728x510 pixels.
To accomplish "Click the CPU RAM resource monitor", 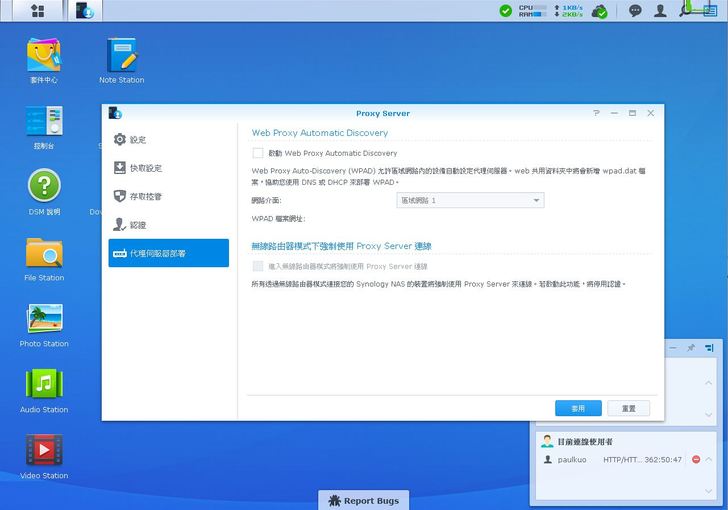I will coord(533,11).
